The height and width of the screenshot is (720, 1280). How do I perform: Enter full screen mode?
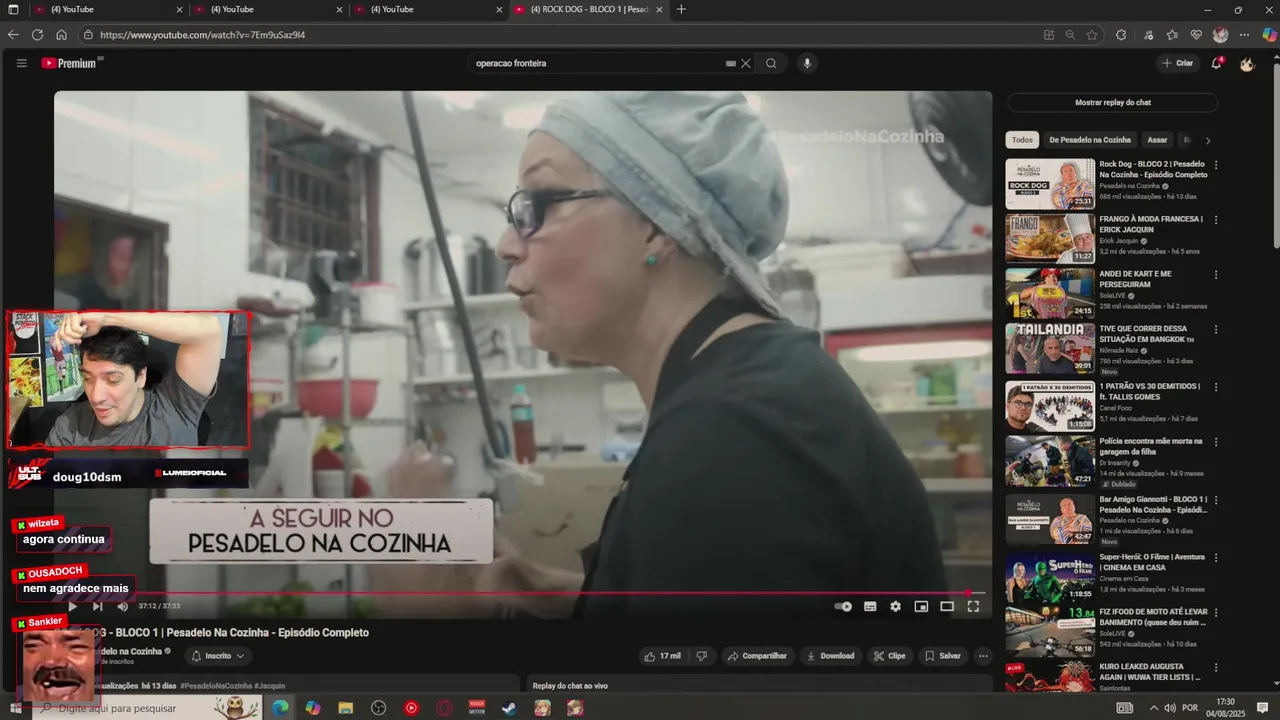click(x=973, y=606)
